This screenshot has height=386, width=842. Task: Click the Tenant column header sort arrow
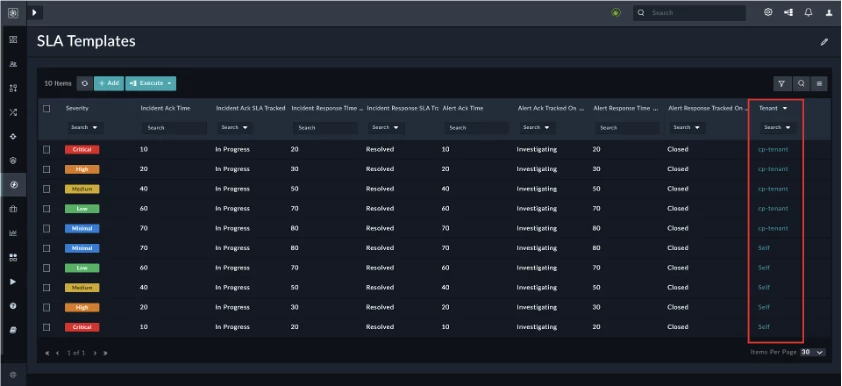pos(785,108)
